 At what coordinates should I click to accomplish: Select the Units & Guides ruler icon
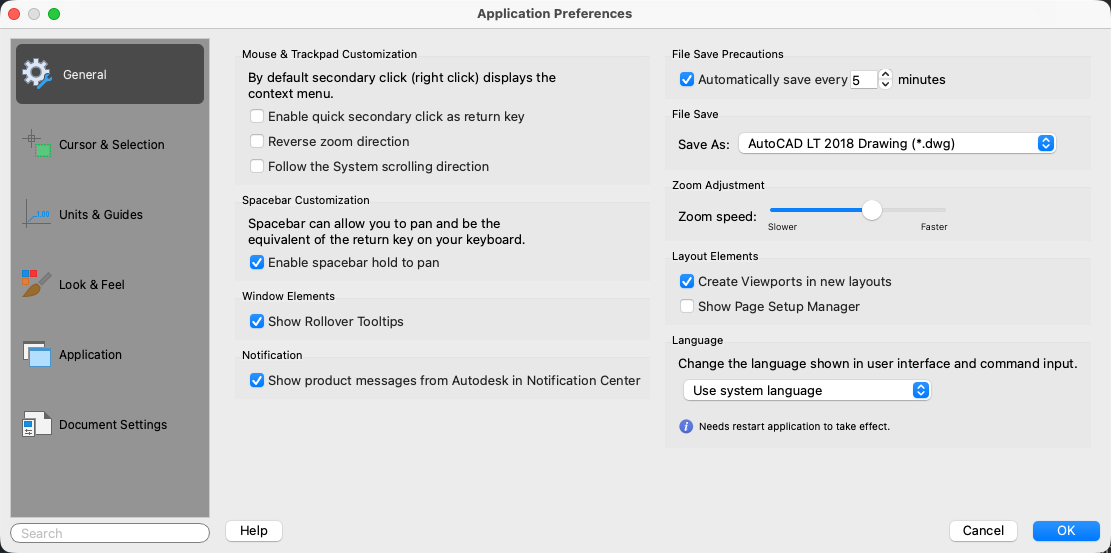[x=36, y=214]
